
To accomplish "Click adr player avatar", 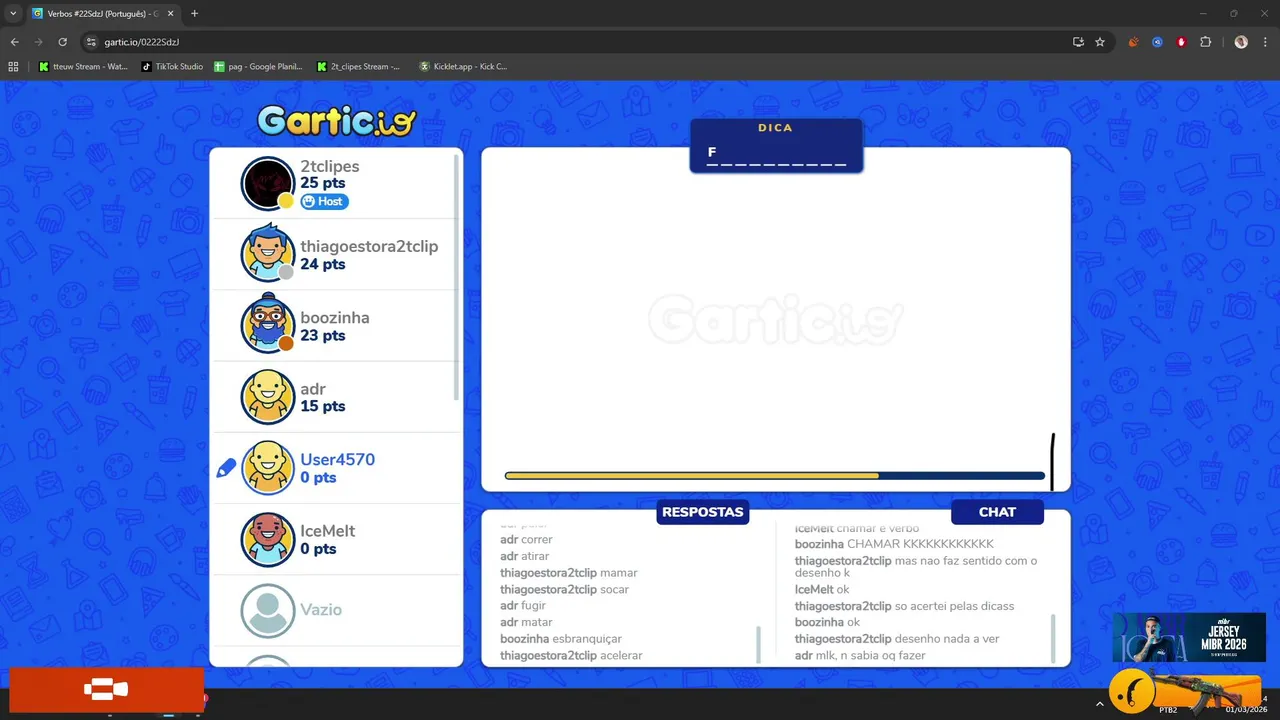I will tap(268, 397).
